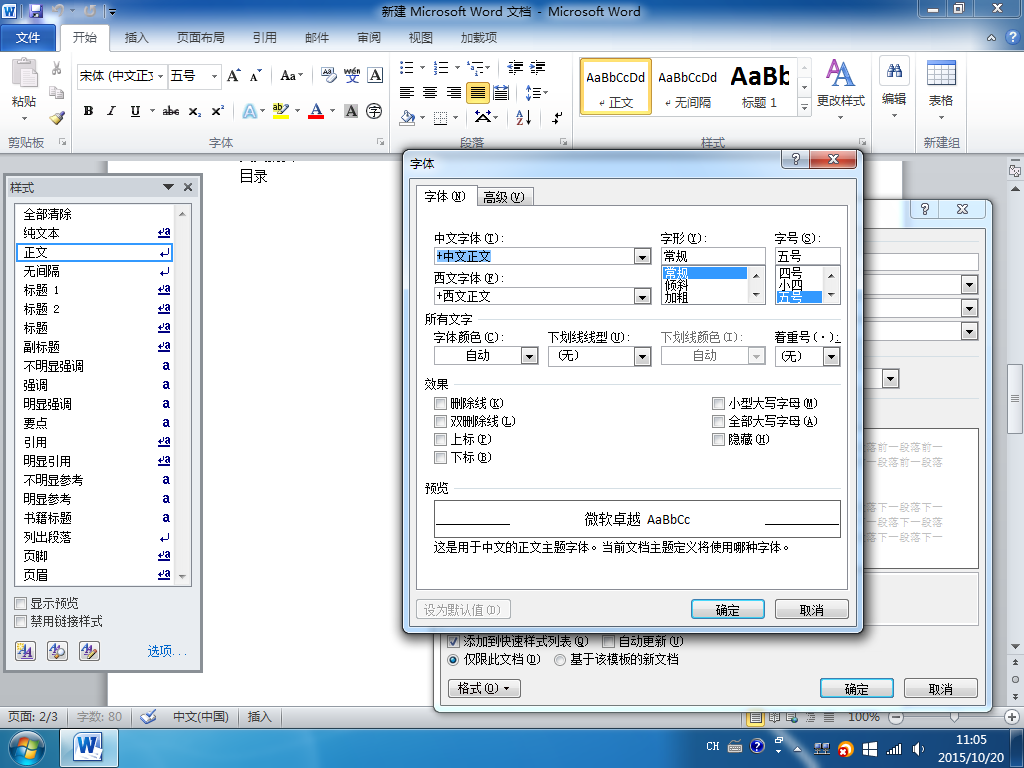1024x768 pixels.
Task: Apply underline formatting button
Action: pyautogui.click(x=135, y=111)
